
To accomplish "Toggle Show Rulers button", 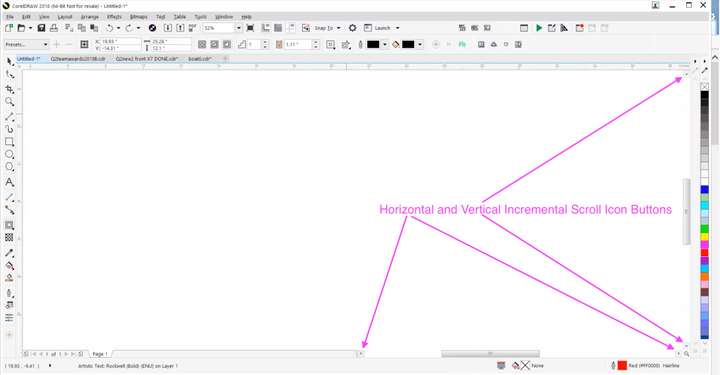I will [x=265, y=28].
